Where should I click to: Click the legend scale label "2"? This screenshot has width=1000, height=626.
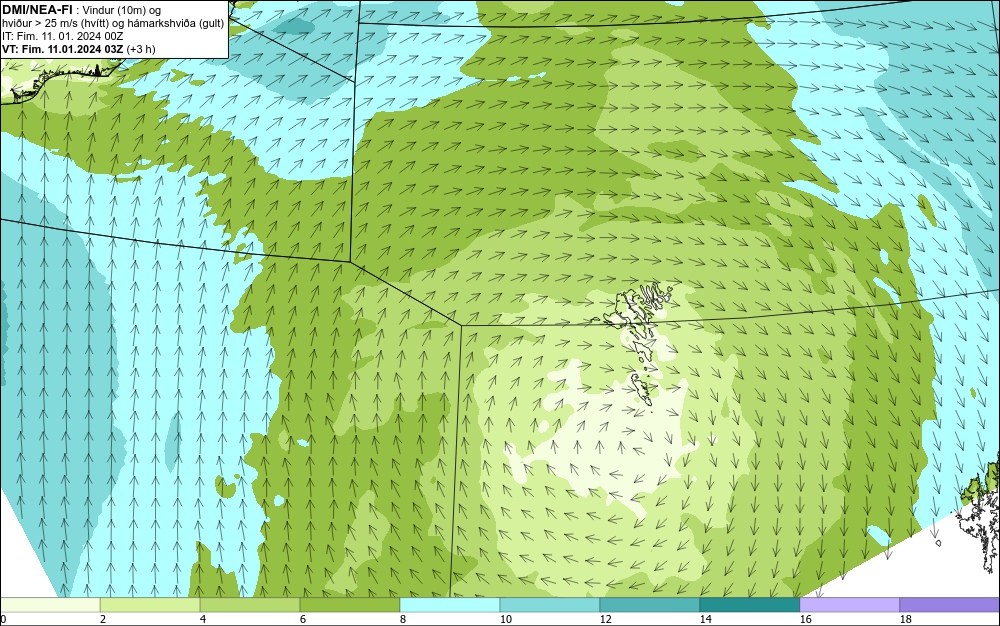click(x=103, y=619)
